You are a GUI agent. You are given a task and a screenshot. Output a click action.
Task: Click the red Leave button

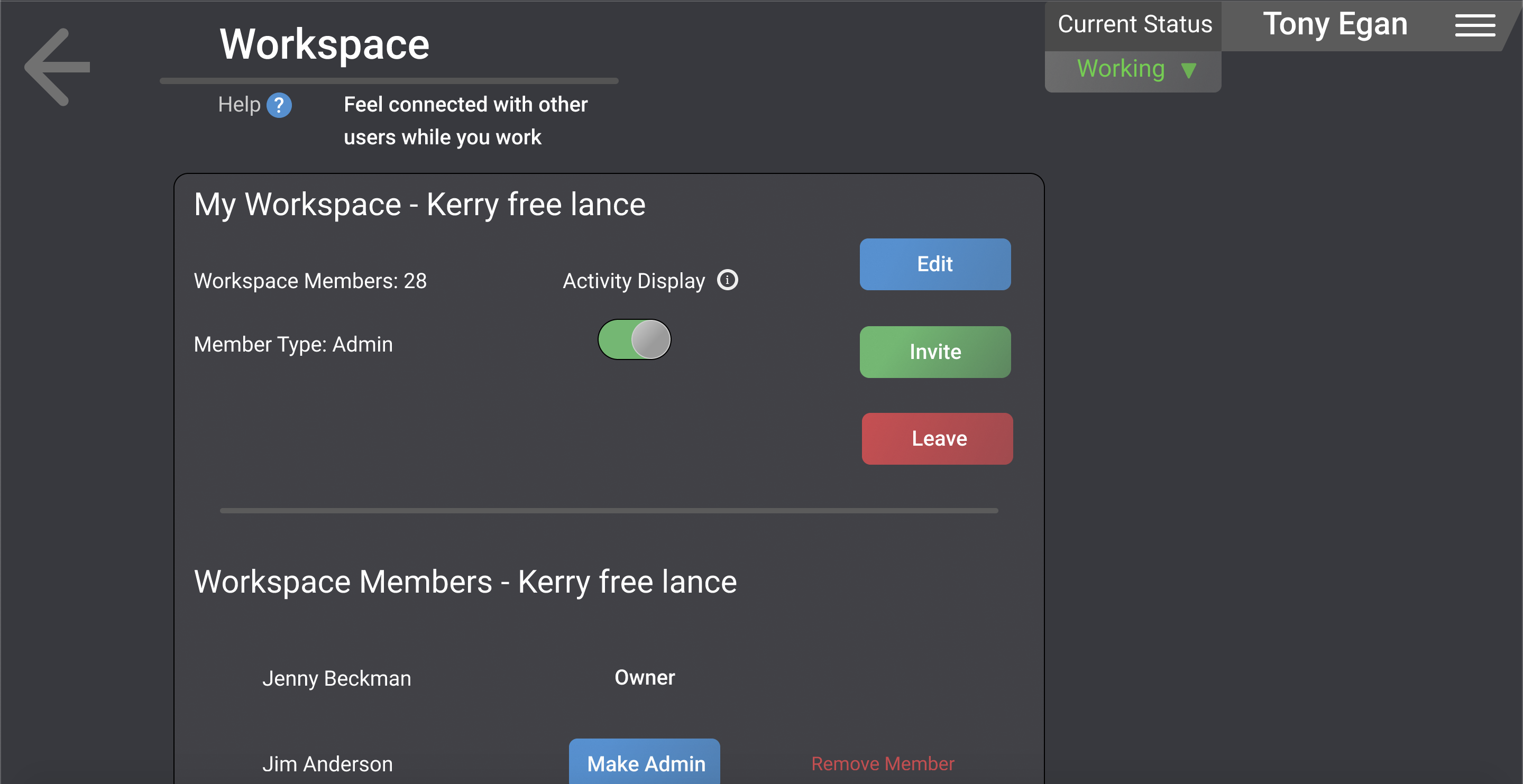click(x=937, y=438)
